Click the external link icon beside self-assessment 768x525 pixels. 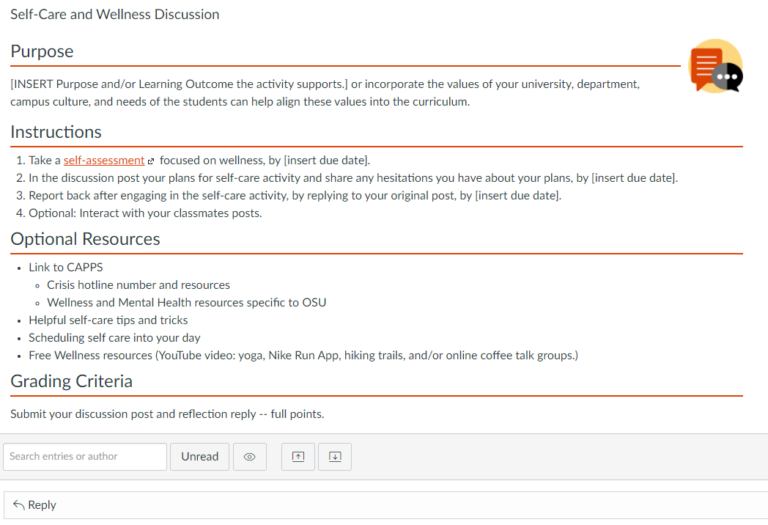151,161
